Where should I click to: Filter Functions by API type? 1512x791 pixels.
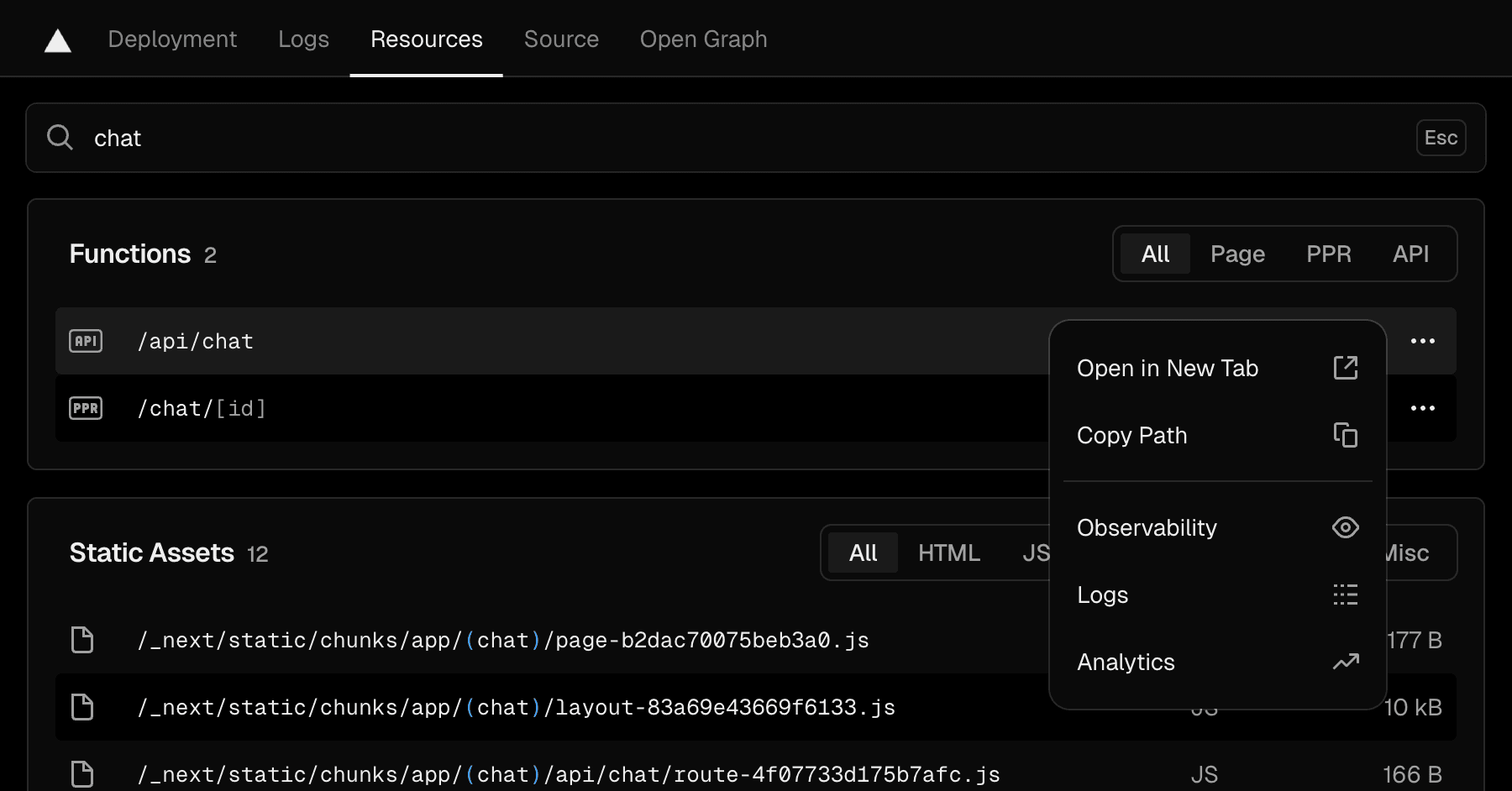1410,254
